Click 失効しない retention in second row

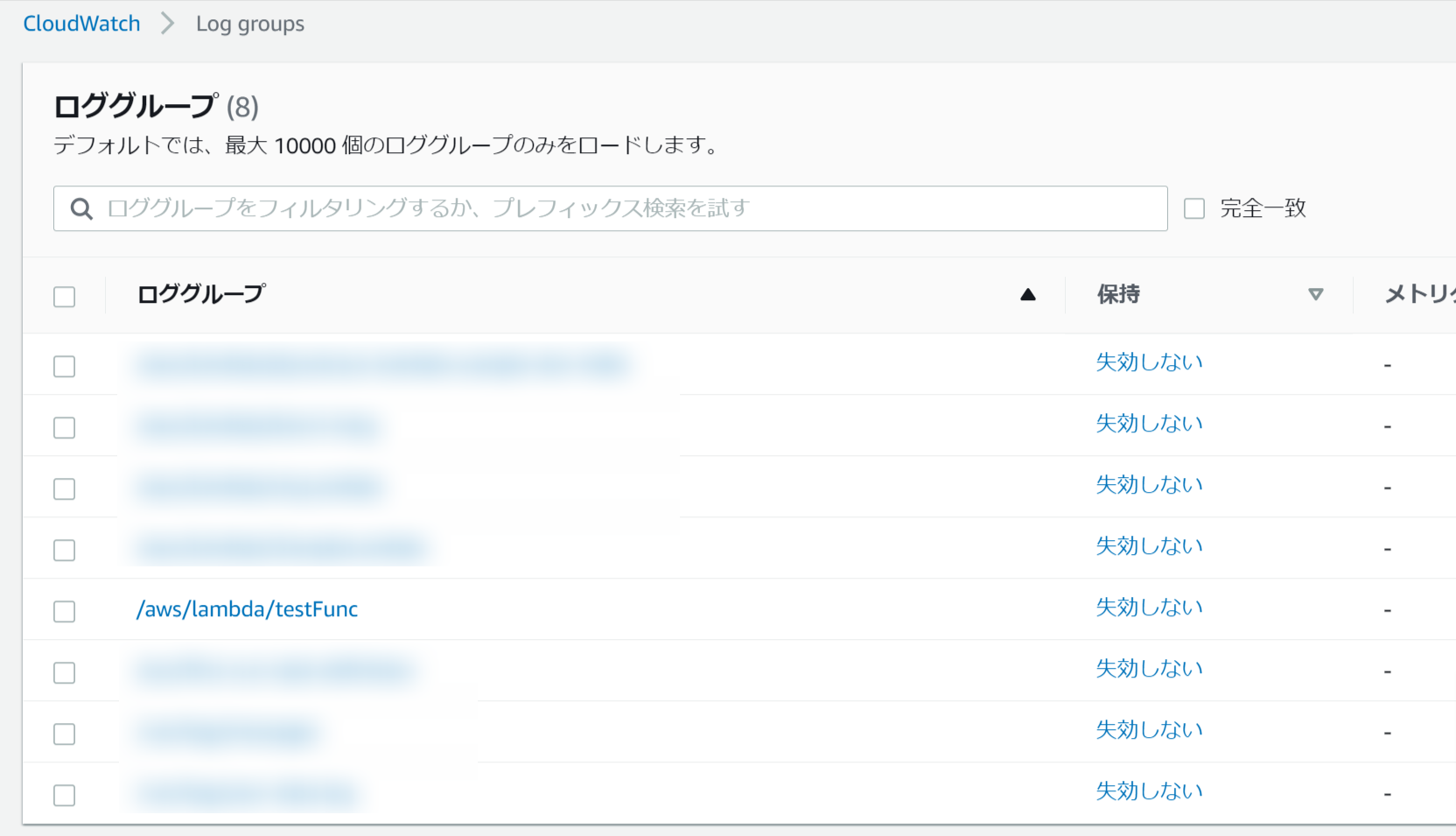coord(1150,424)
